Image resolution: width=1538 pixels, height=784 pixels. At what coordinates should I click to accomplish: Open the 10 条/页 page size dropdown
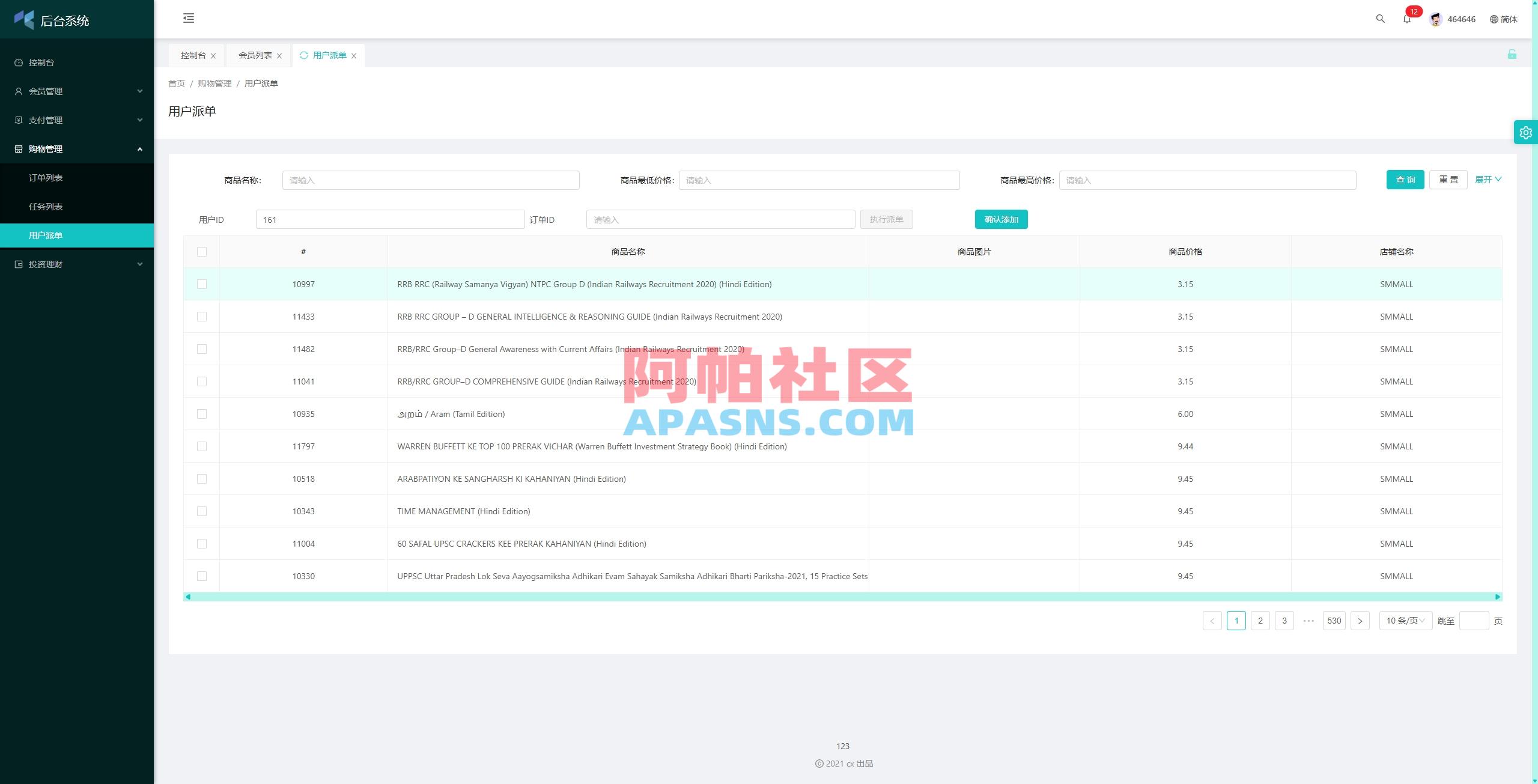[1405, 621]
